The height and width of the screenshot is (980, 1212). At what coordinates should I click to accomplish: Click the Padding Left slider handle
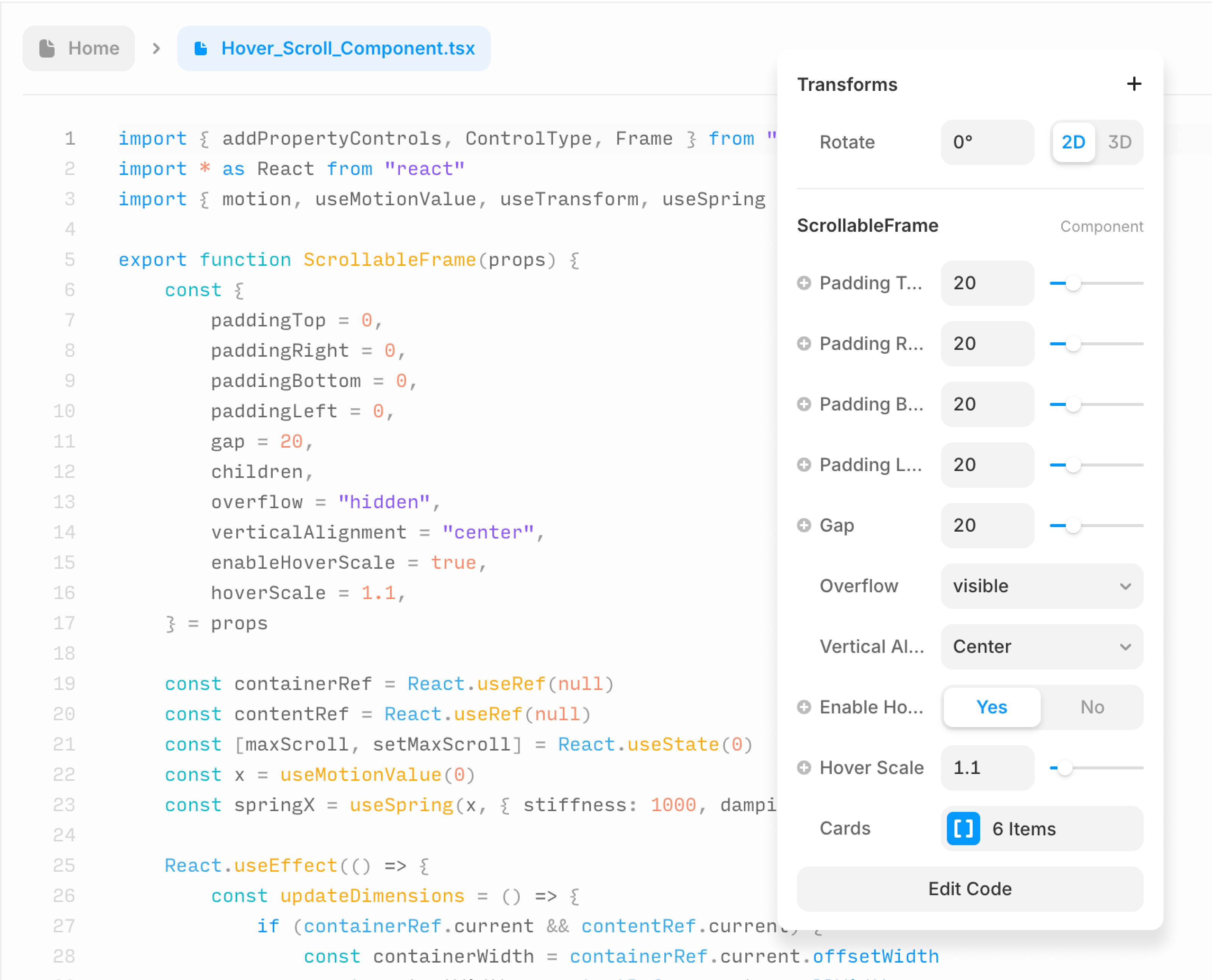click(1073, 465)
